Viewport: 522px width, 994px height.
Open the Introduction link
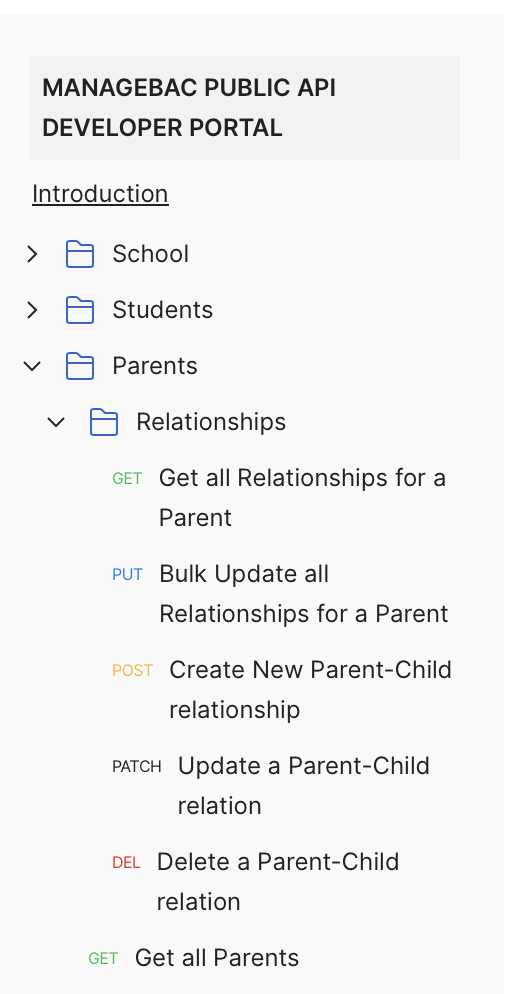tap(100, 194)
